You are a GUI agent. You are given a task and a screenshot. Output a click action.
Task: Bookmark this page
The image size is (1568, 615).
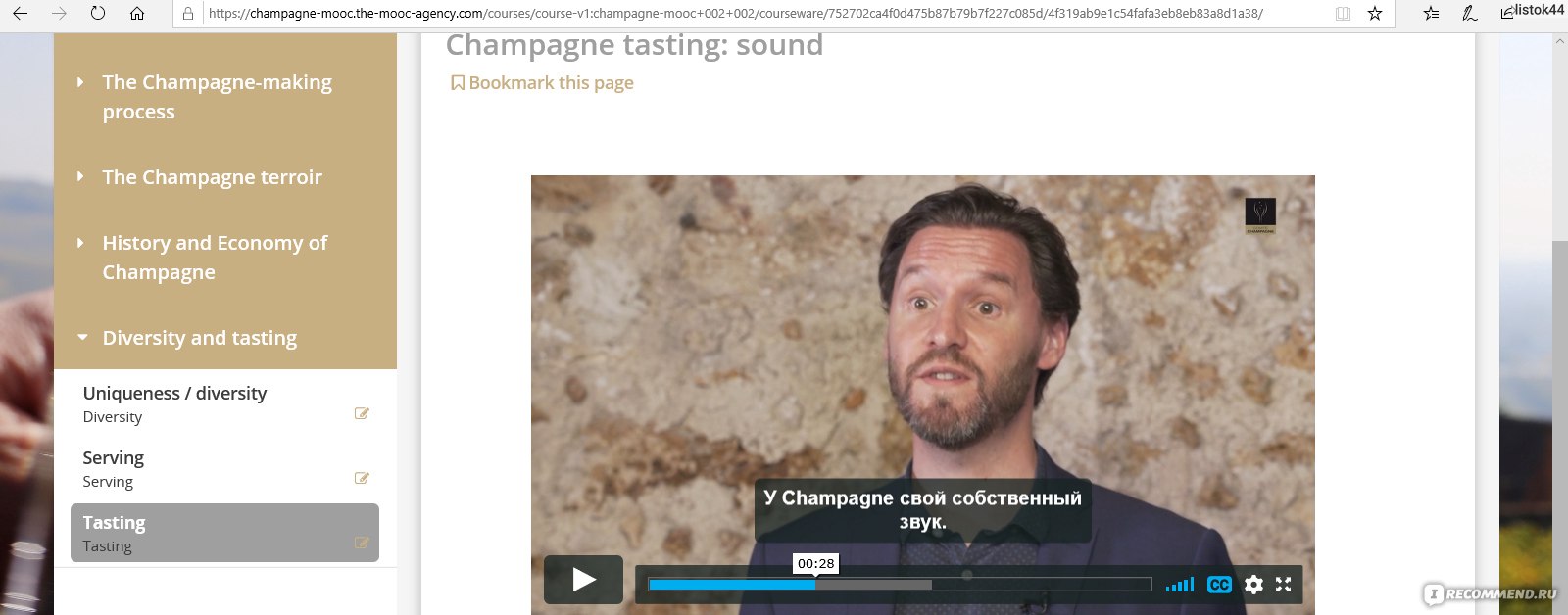[x=542, y=83]
